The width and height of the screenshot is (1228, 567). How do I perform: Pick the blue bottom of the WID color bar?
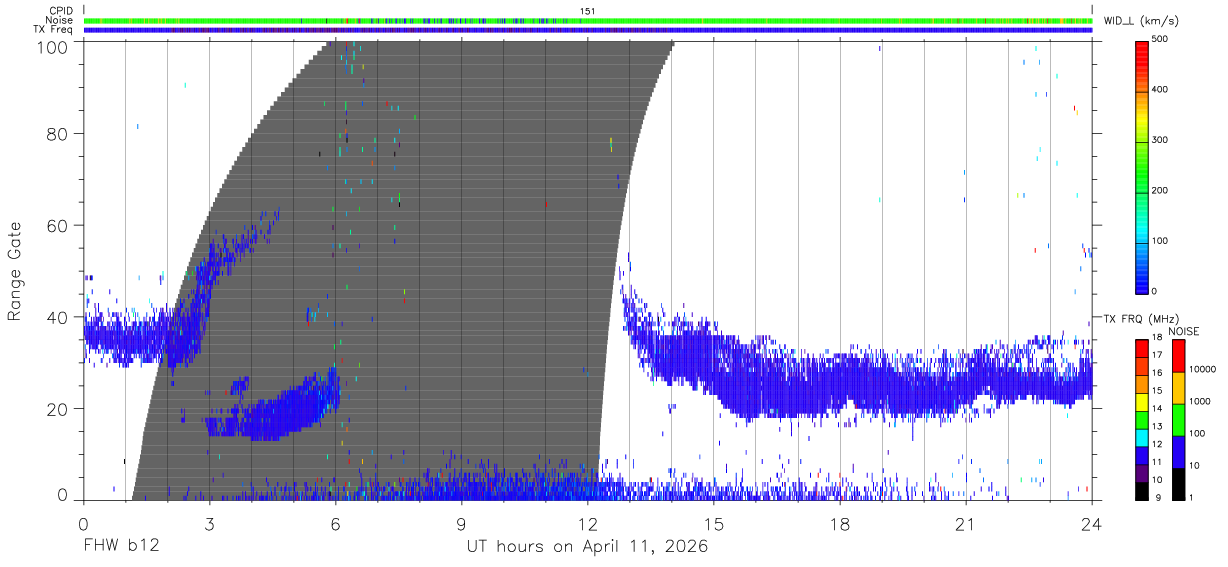(x=1141, y=280)
